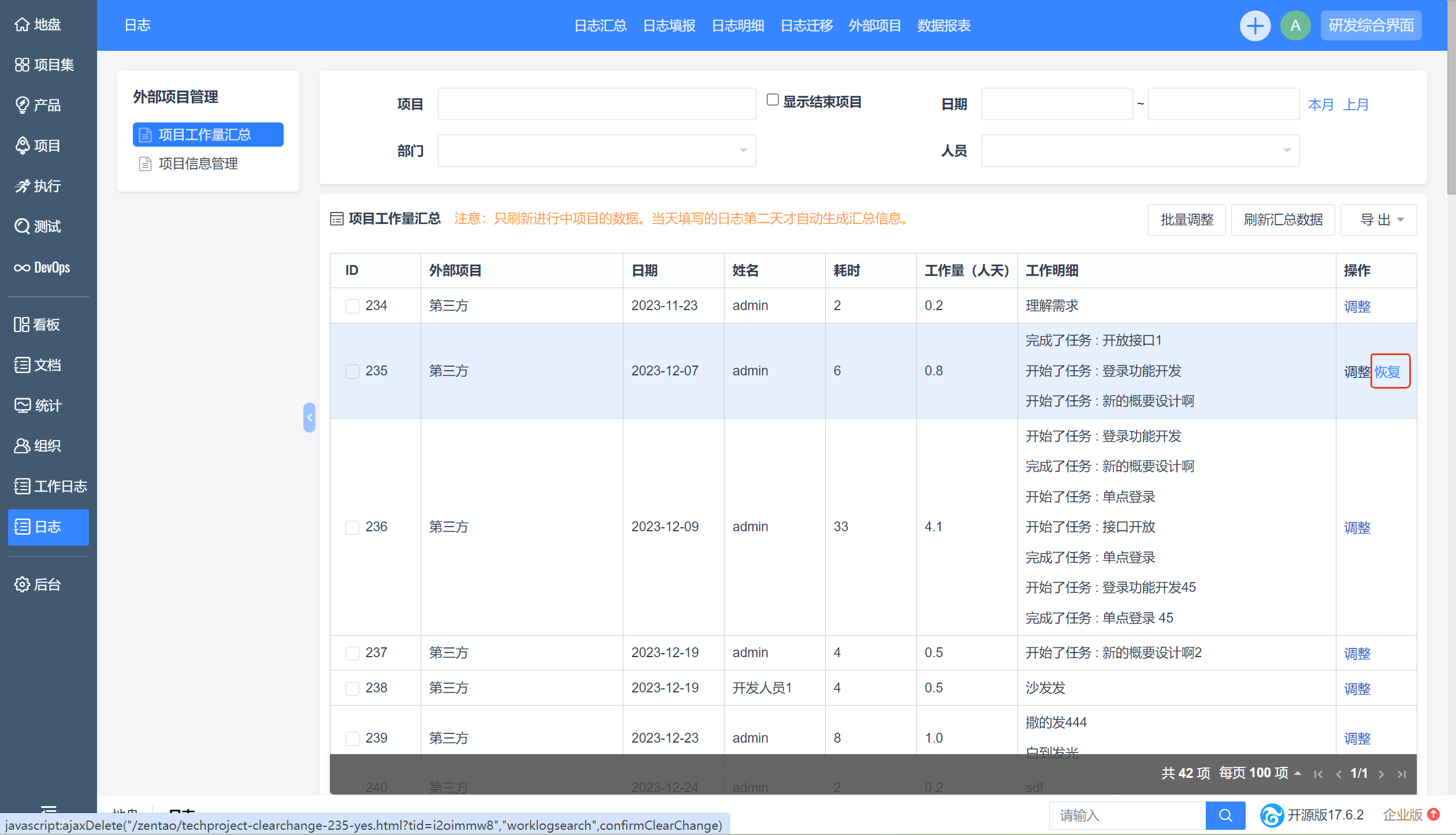Go to the next page arrow

click(1381, 774)
